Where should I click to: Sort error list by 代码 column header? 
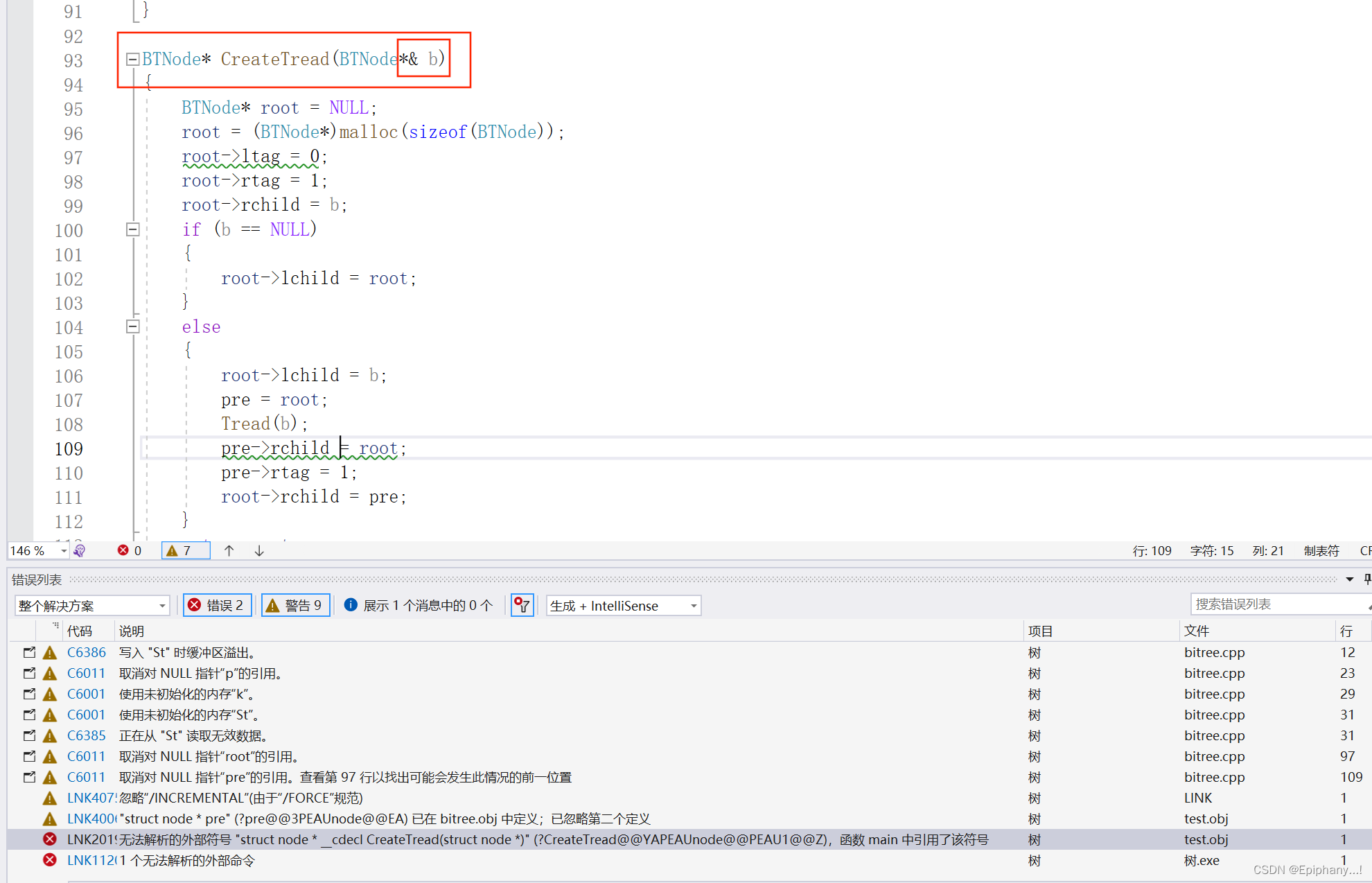80,631
